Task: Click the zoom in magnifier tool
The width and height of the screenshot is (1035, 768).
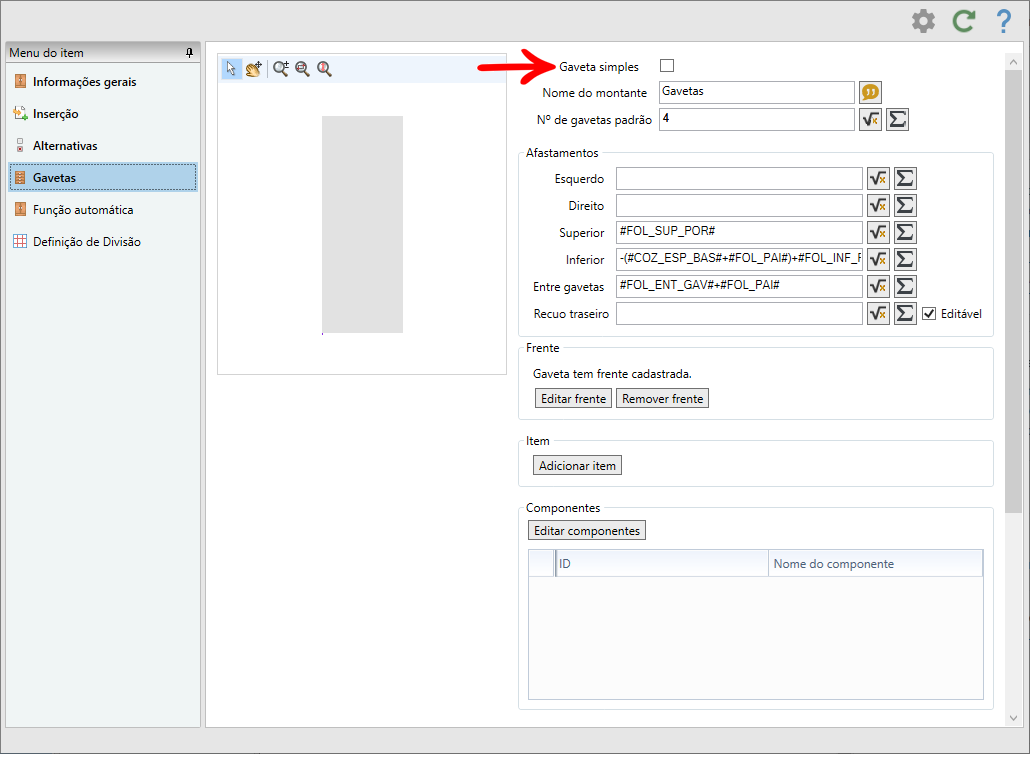Action: tap(281, 69)
